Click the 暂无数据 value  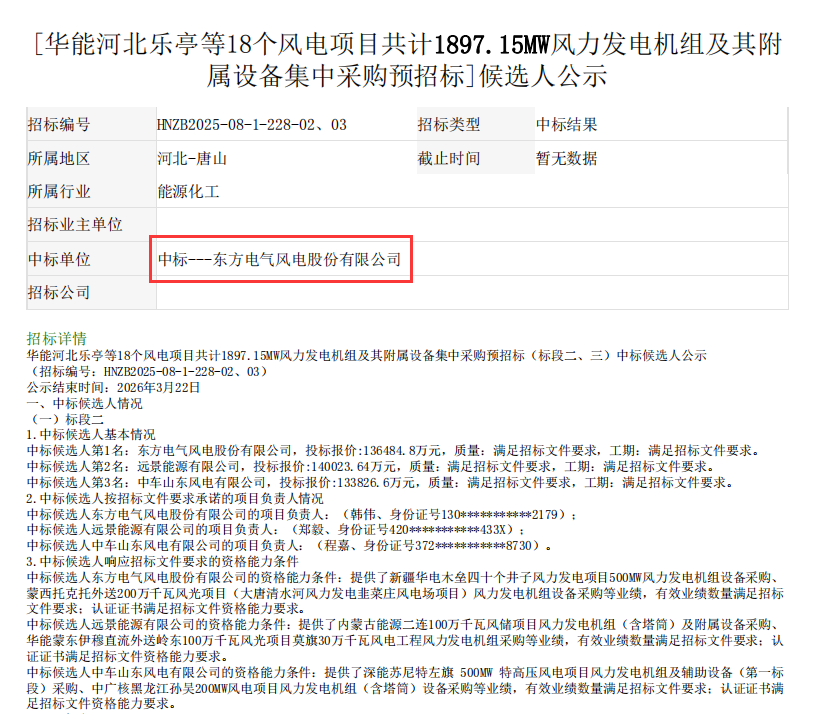point(567,158)
